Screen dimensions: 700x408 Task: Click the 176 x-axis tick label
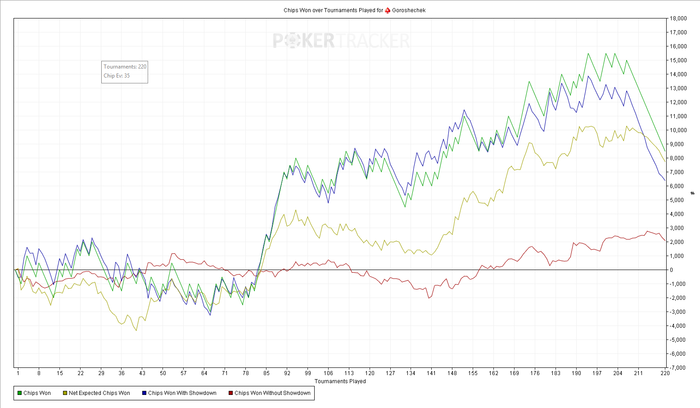click(x=535, y=373)
